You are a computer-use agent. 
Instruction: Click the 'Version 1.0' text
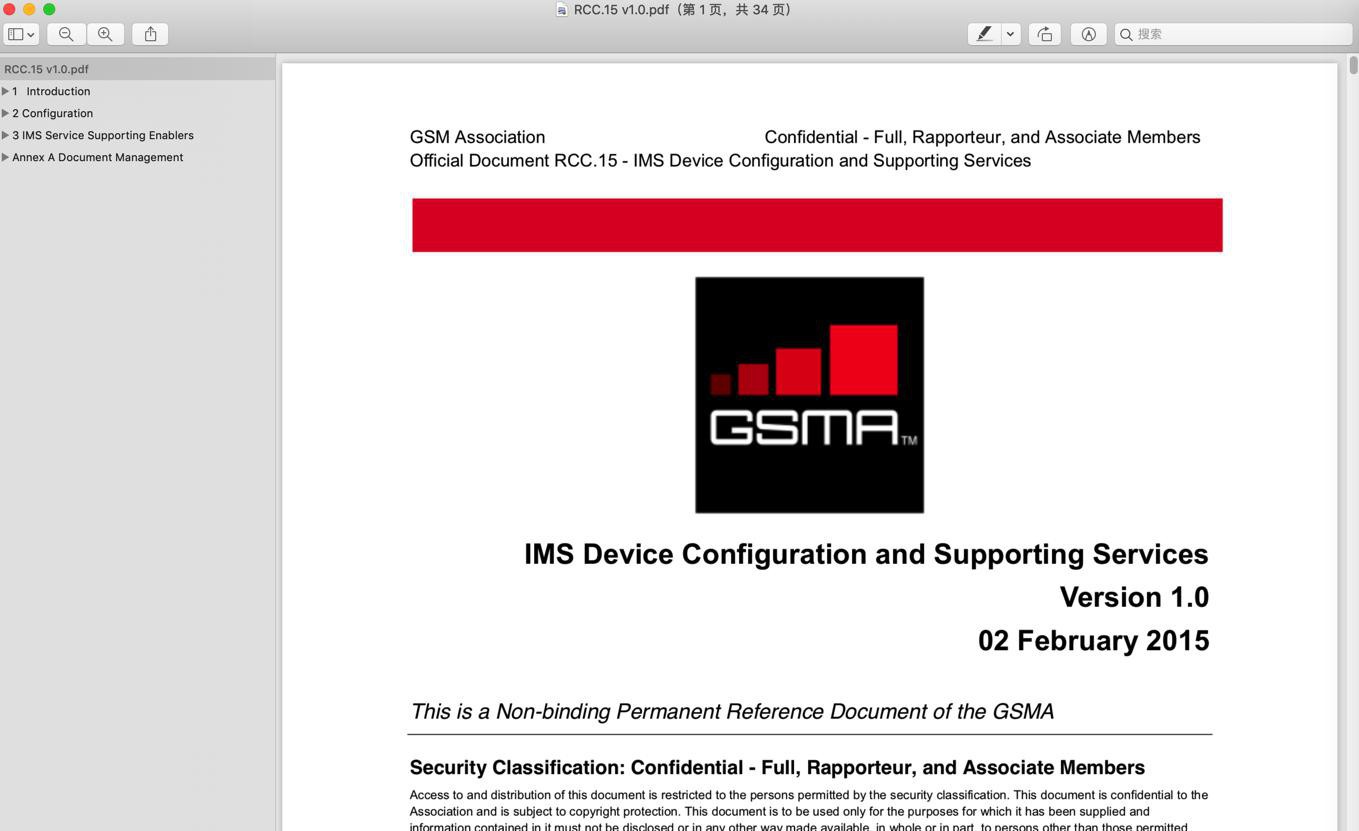point(1134,597)
